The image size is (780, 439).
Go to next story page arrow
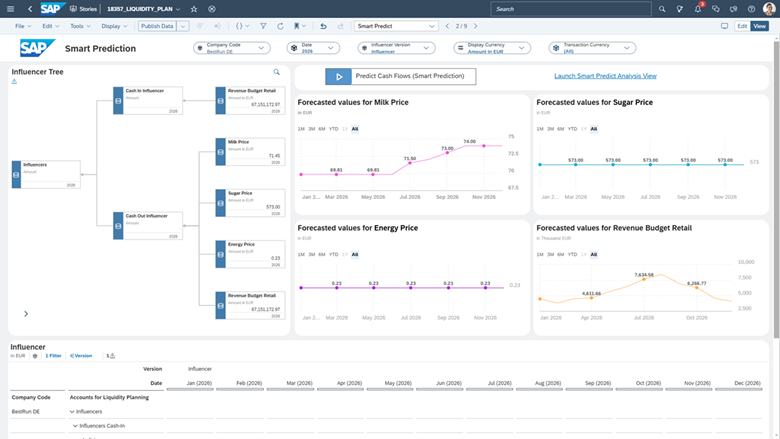pyautogui.click(x=476, y=26)
